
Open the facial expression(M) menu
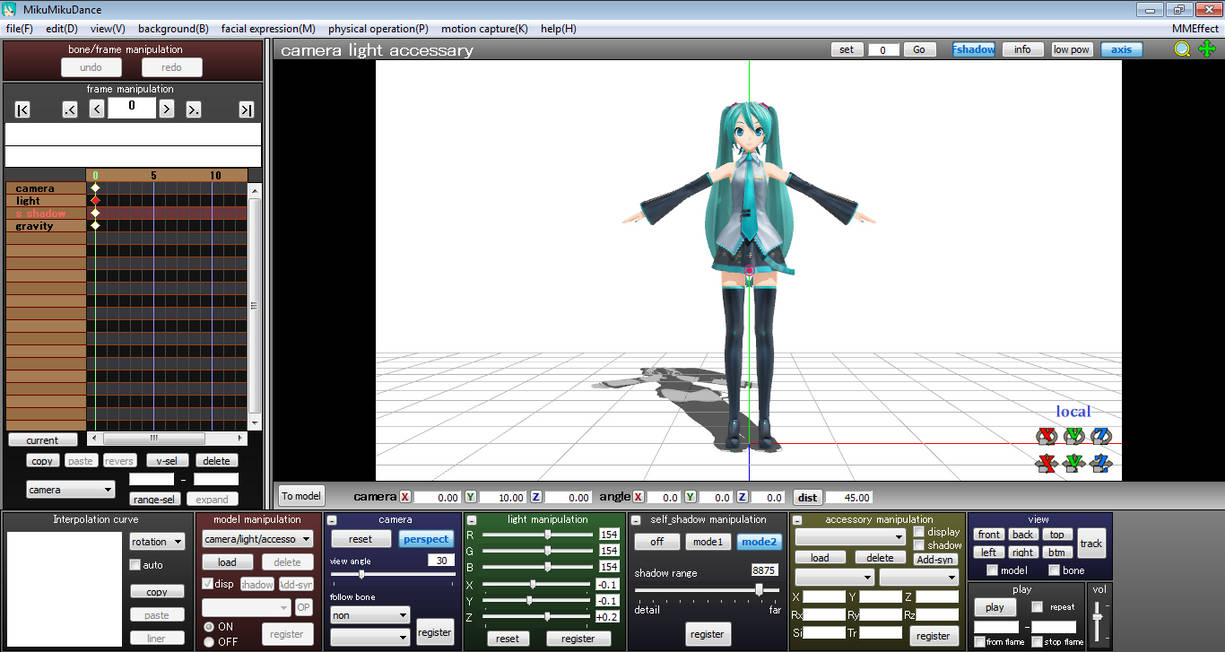point(268,29)
